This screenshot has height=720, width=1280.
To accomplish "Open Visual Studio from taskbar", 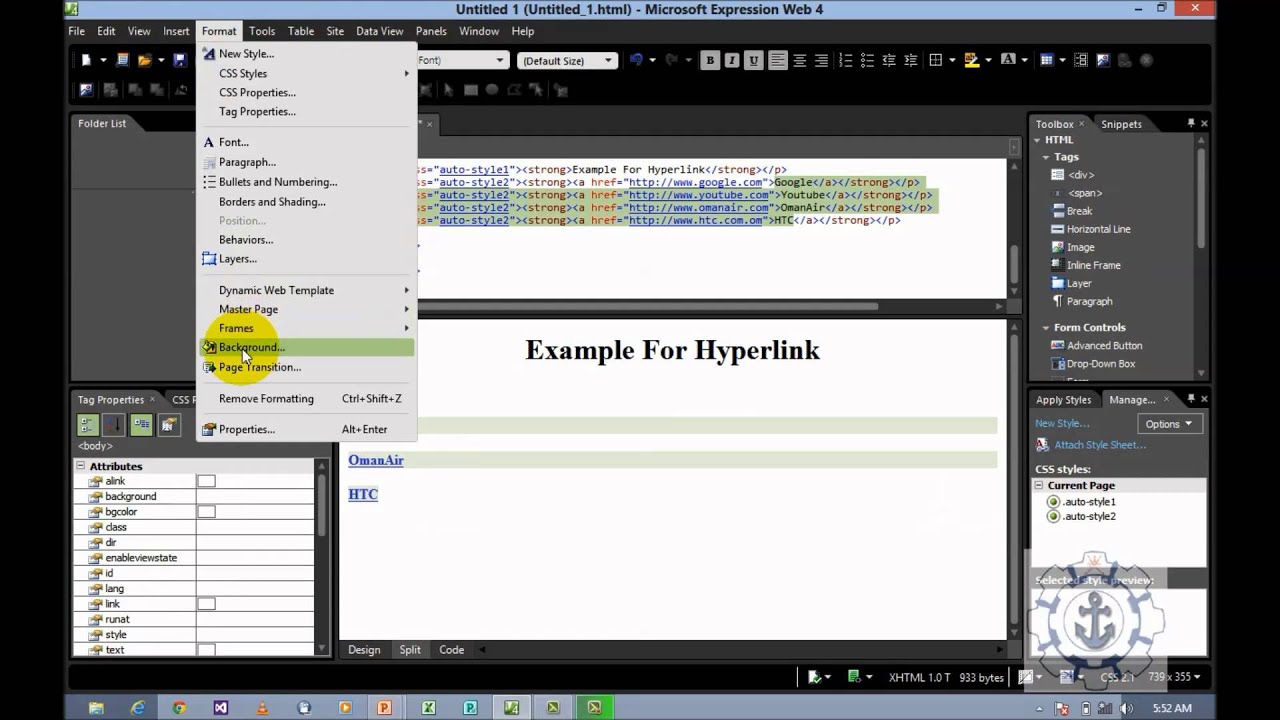I will [220, 707].
